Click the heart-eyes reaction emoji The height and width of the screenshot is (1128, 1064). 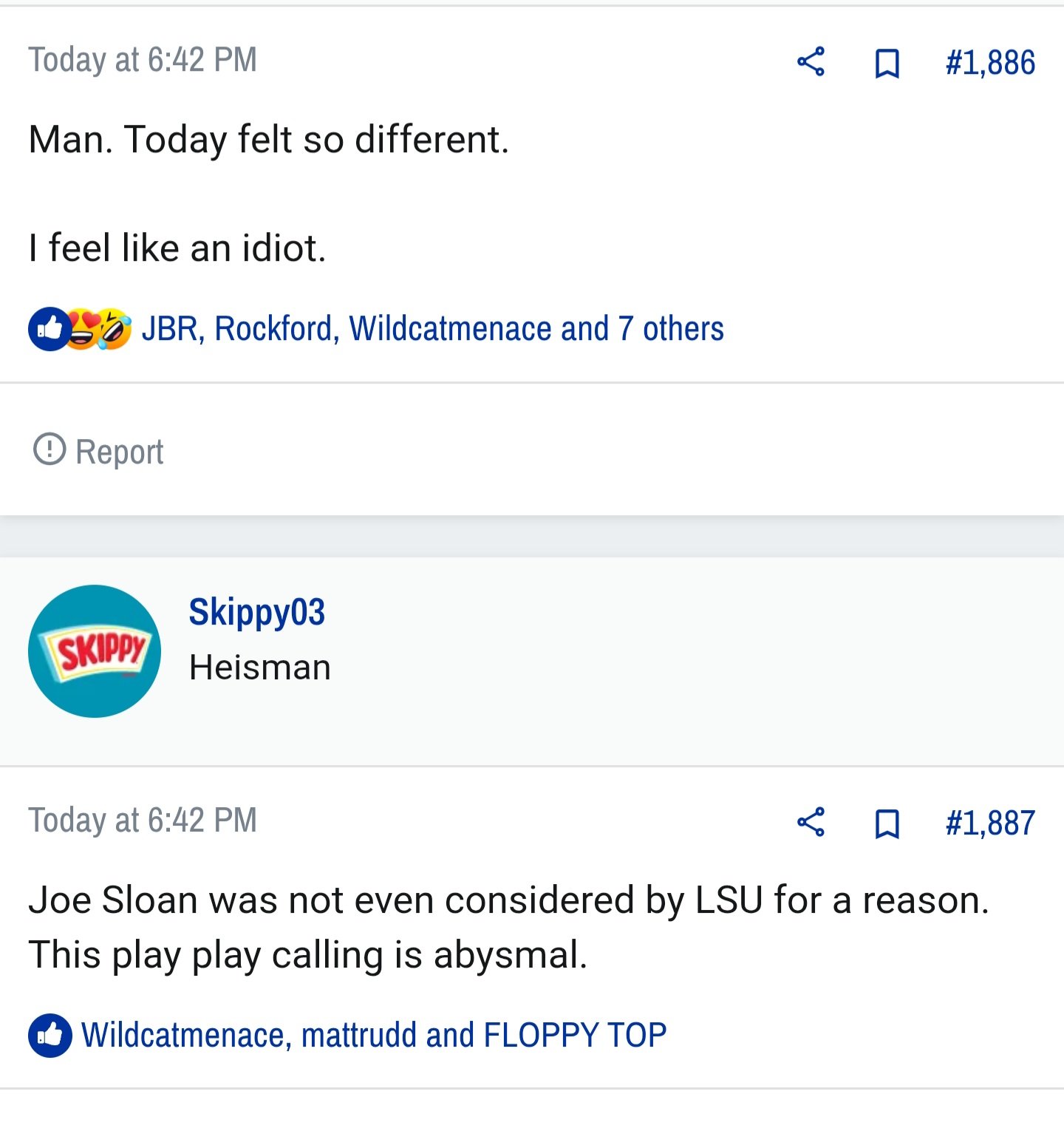(83, 329)
